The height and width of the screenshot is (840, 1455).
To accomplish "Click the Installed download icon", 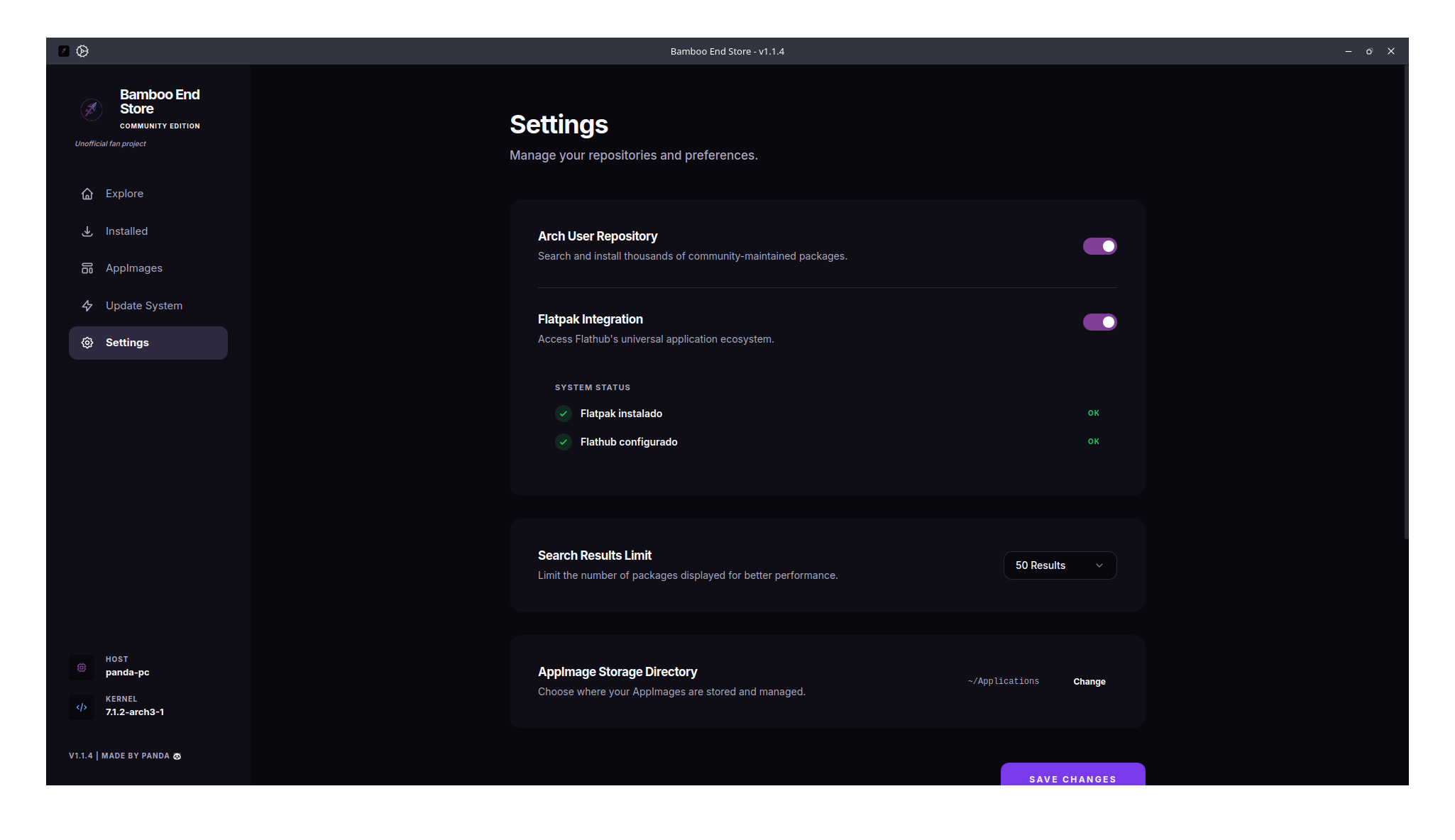I will (x=87, y=231).
